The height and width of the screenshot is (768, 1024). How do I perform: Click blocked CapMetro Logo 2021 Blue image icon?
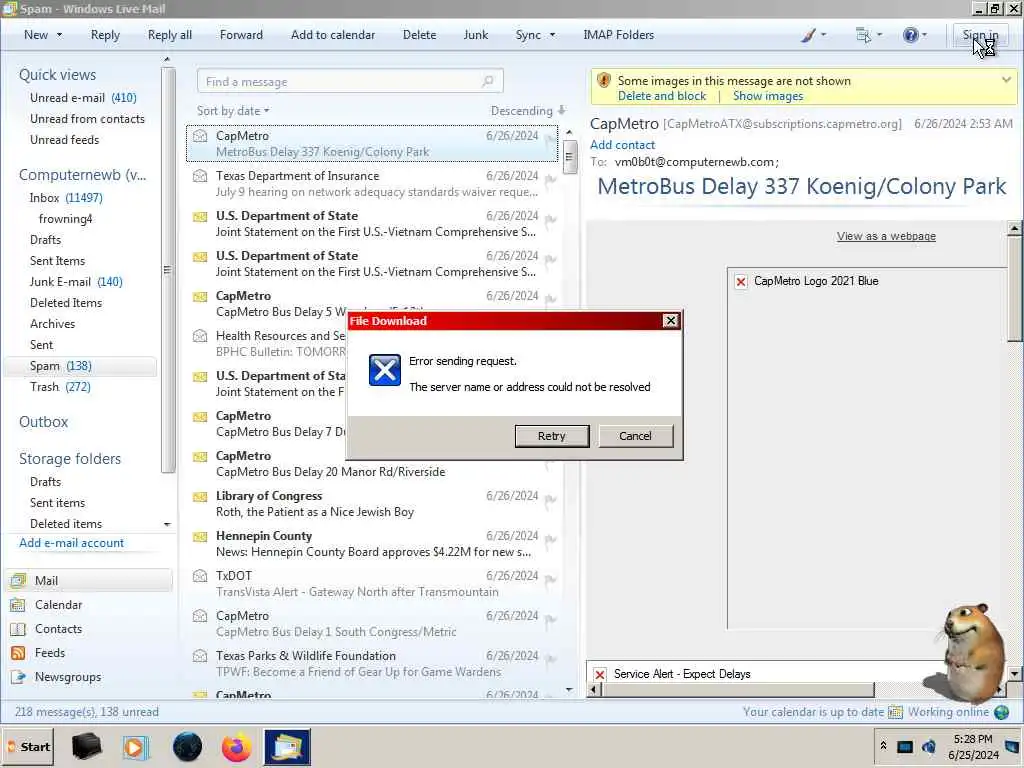tap(741, 281)
